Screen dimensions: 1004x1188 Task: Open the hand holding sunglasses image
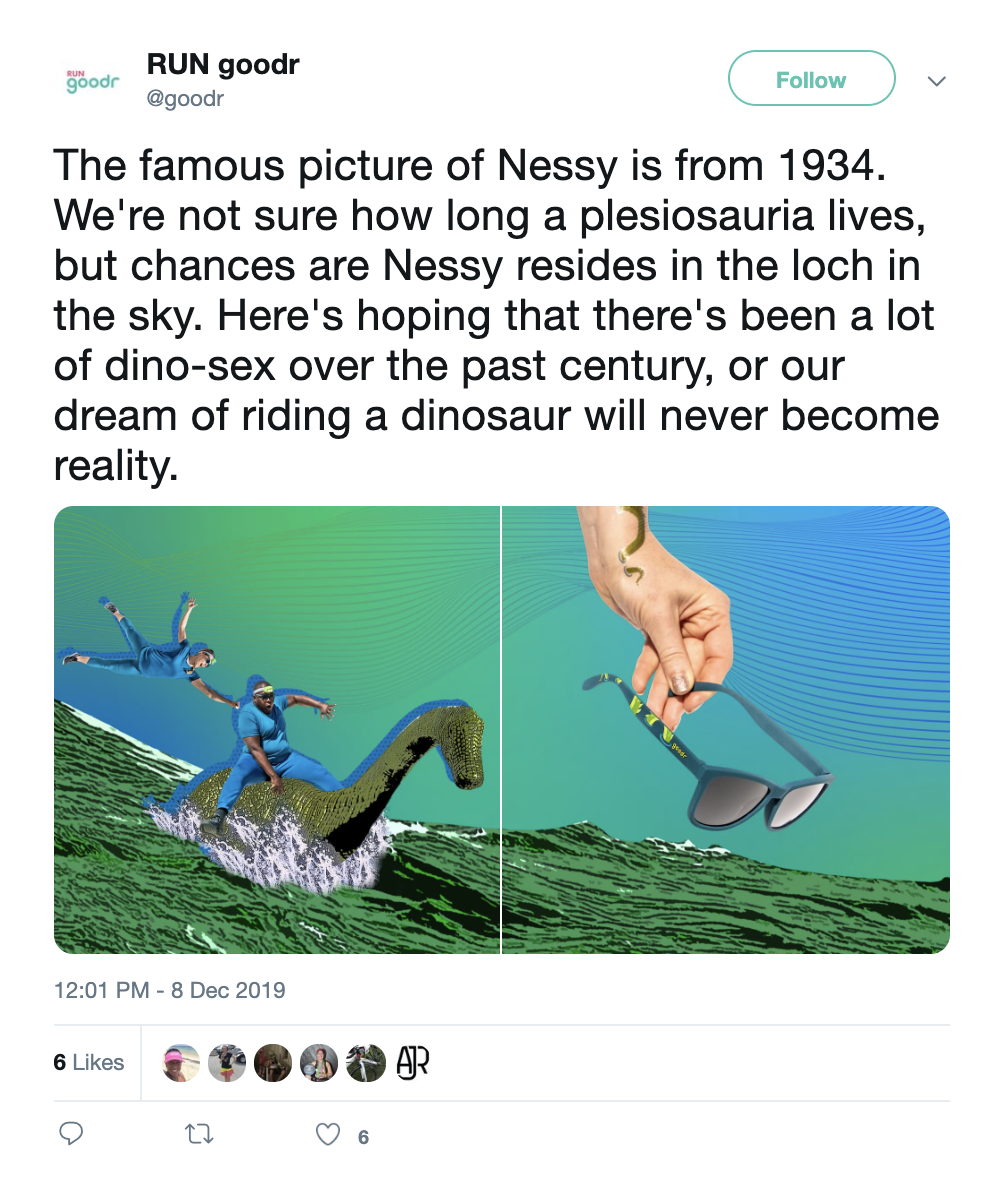[726, 730]
